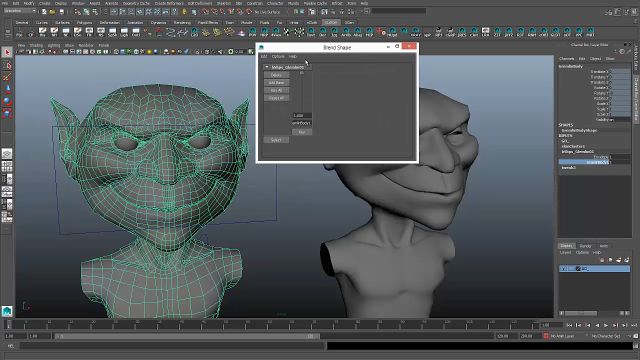Click the play forward button in playback controls

606,325
